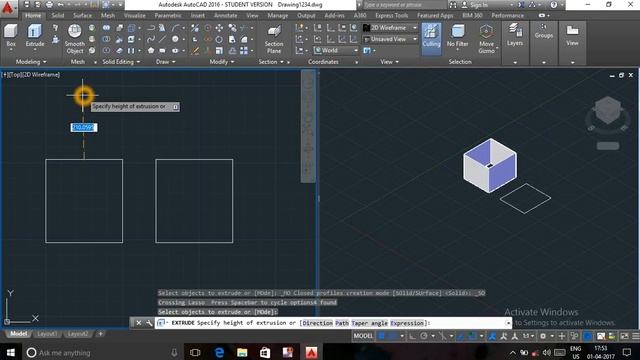This screenshot has height=360, width=640.
Task: Click the Smooth Object mesh tool
Action: tap(75, 39)
